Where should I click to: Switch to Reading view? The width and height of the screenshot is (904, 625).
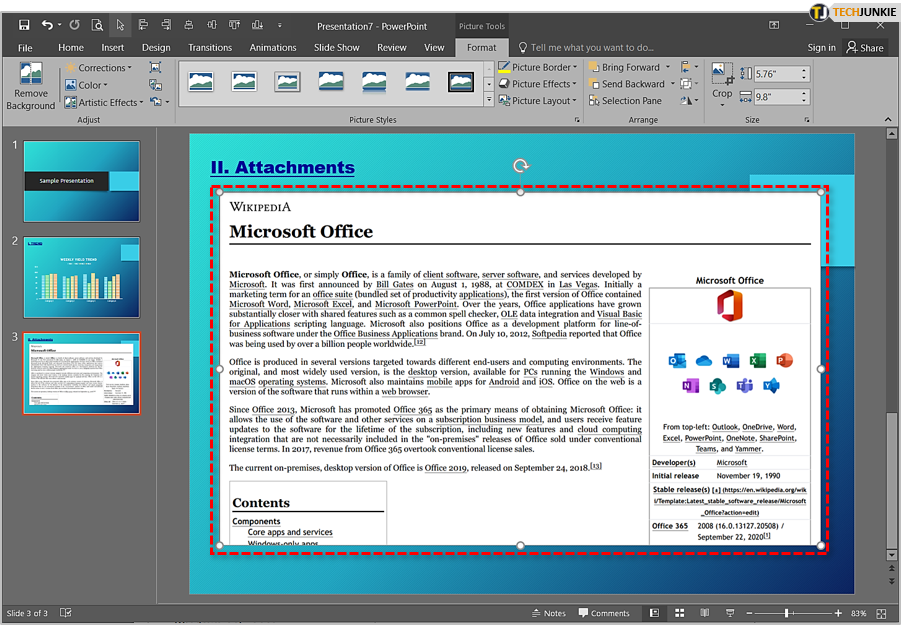(x=705, y=613)
